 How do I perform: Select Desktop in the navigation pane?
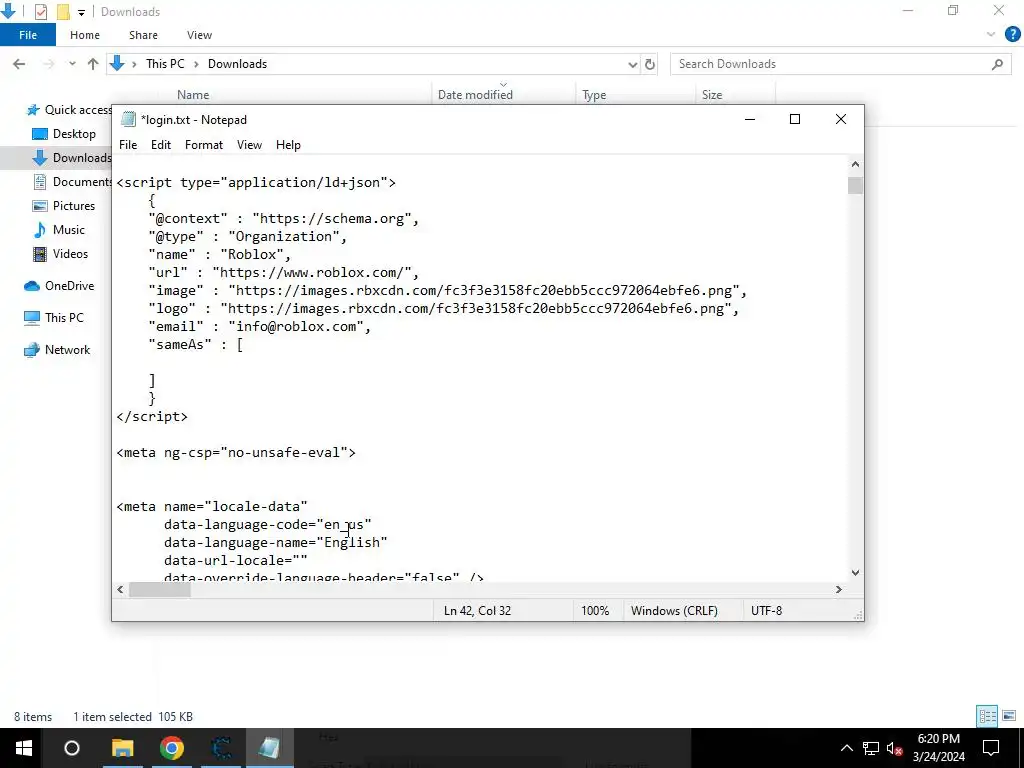click(64, 134)
